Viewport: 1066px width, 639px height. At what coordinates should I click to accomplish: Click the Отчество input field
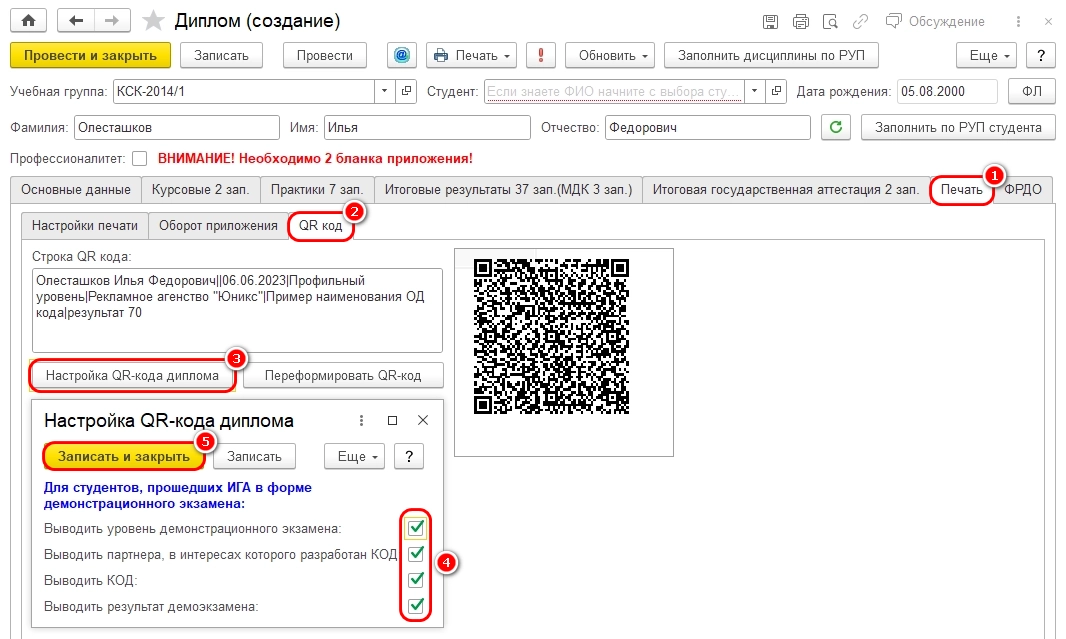(x=708, y=127)
